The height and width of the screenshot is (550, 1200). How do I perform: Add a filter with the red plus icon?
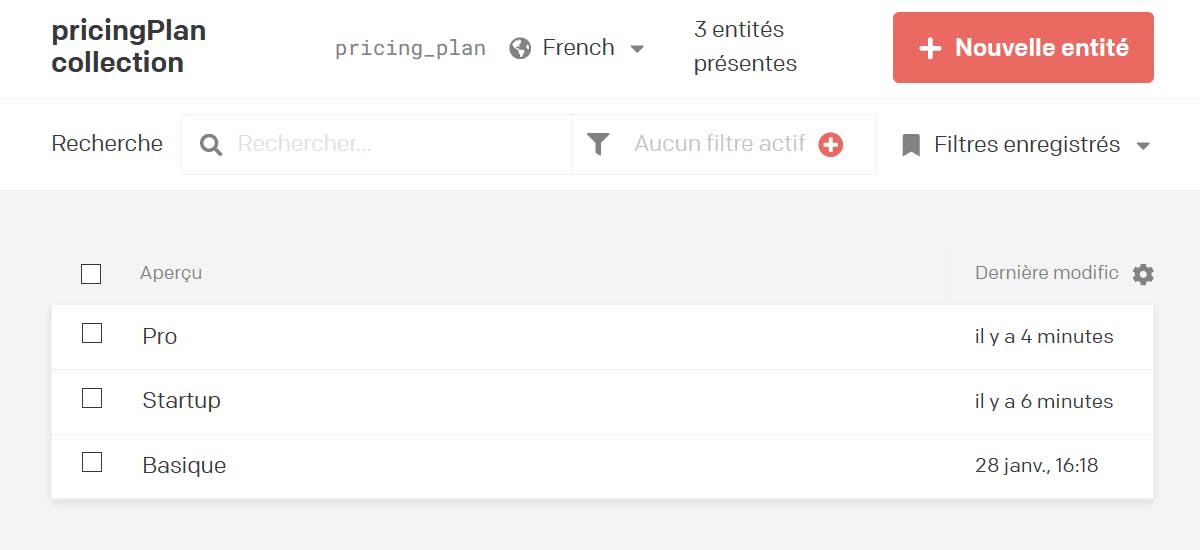830,145
